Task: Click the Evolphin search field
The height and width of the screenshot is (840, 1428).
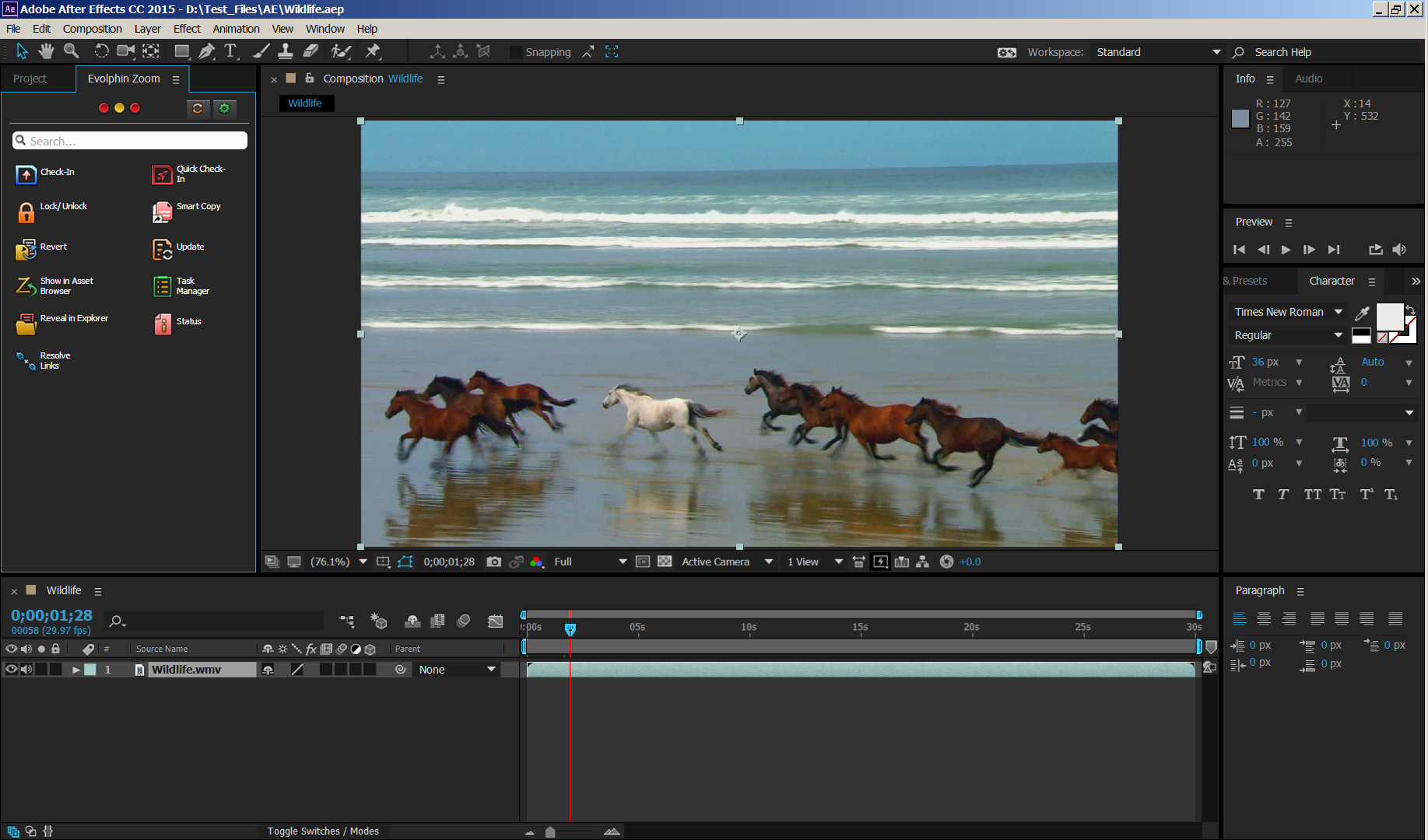Action: pos(130,141)
